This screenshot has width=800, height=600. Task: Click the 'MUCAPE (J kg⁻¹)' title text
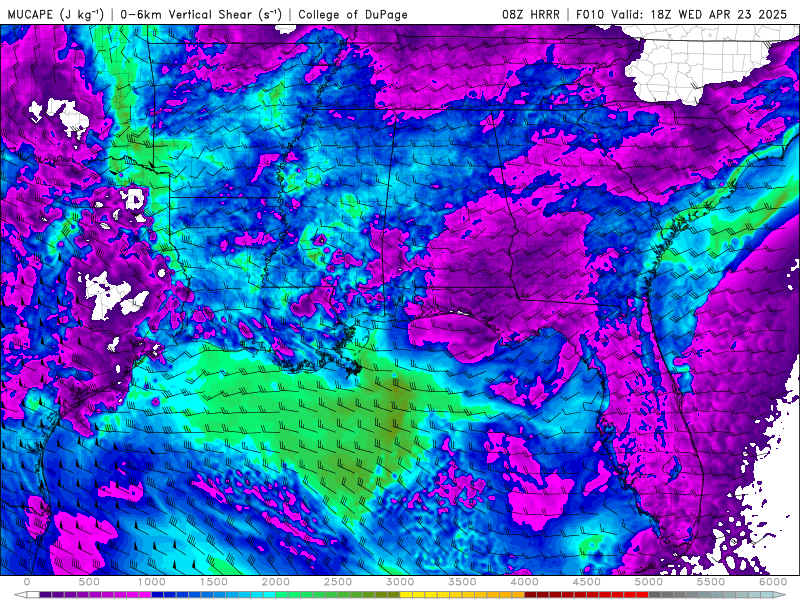click(56, 14)
